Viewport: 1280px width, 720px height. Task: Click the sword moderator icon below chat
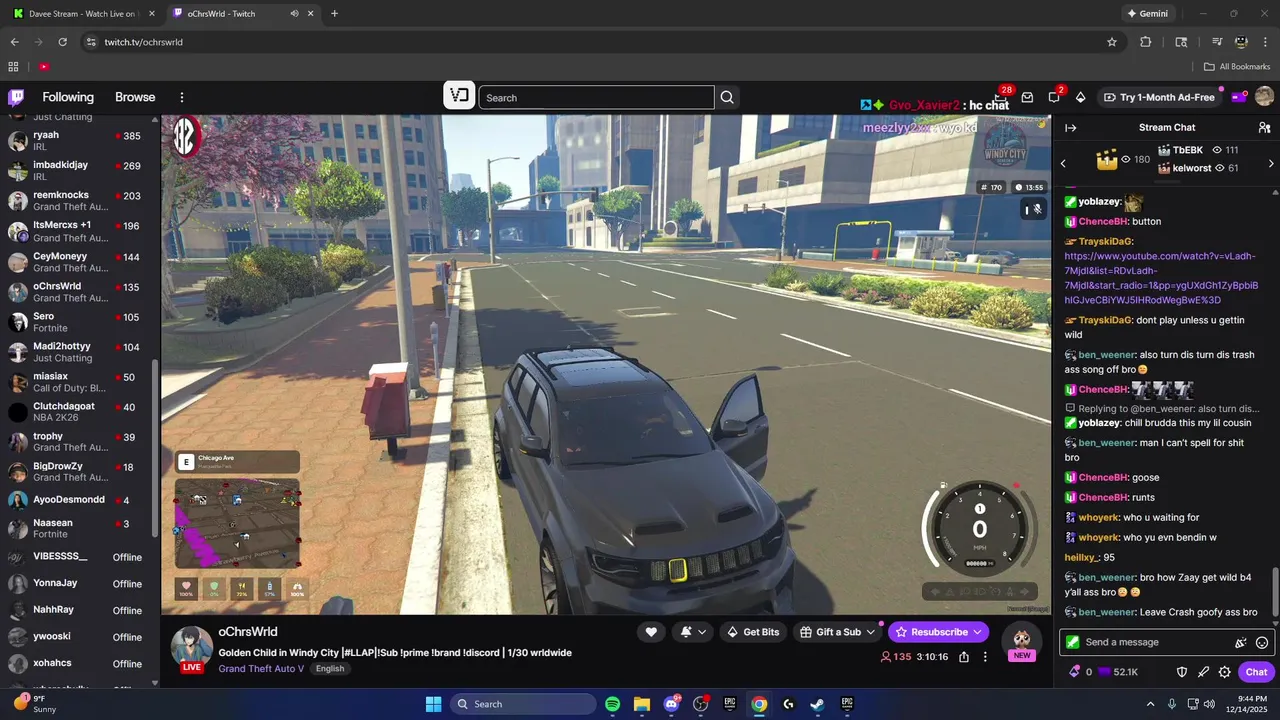point(1203,672)
